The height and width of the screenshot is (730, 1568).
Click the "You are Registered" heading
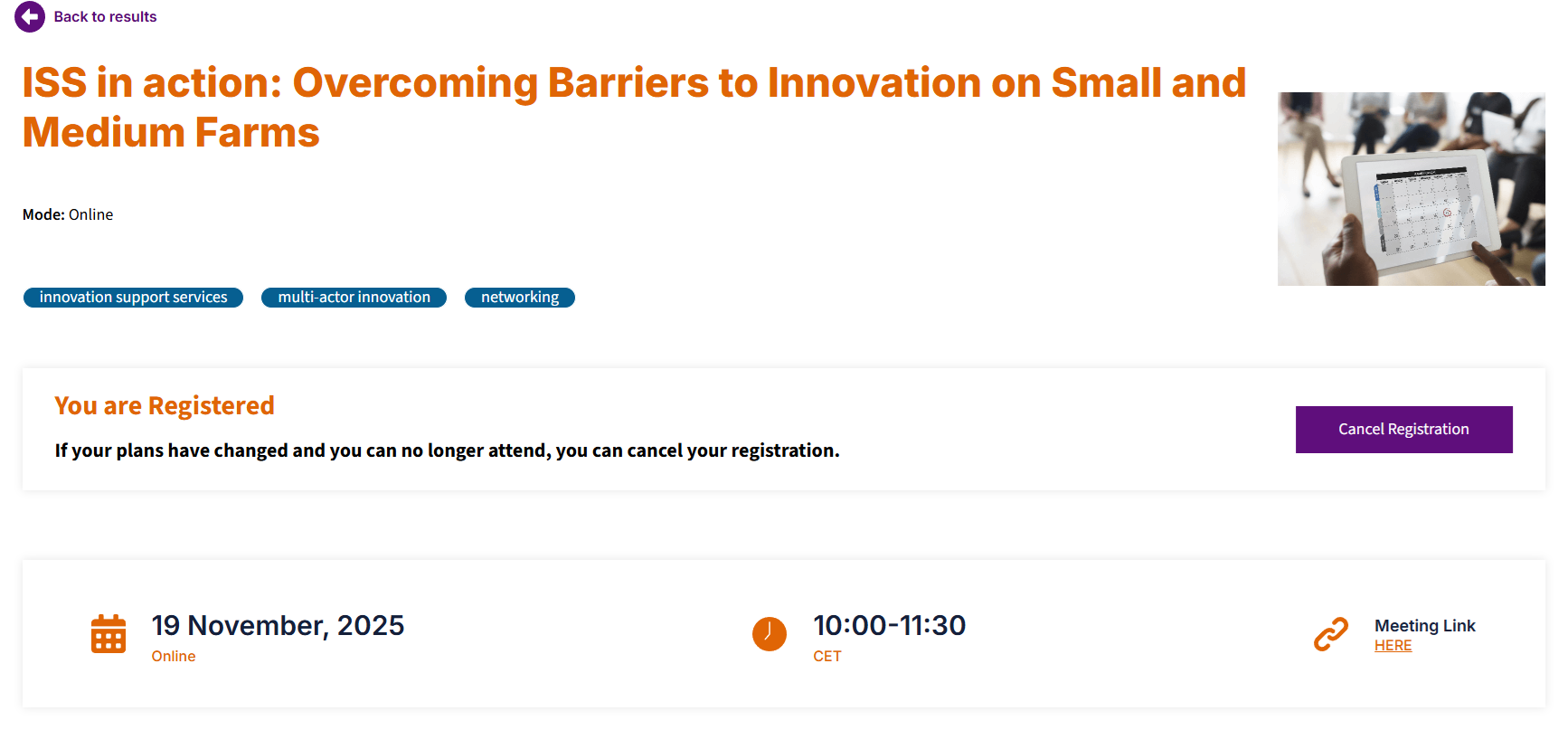point(165,405)
